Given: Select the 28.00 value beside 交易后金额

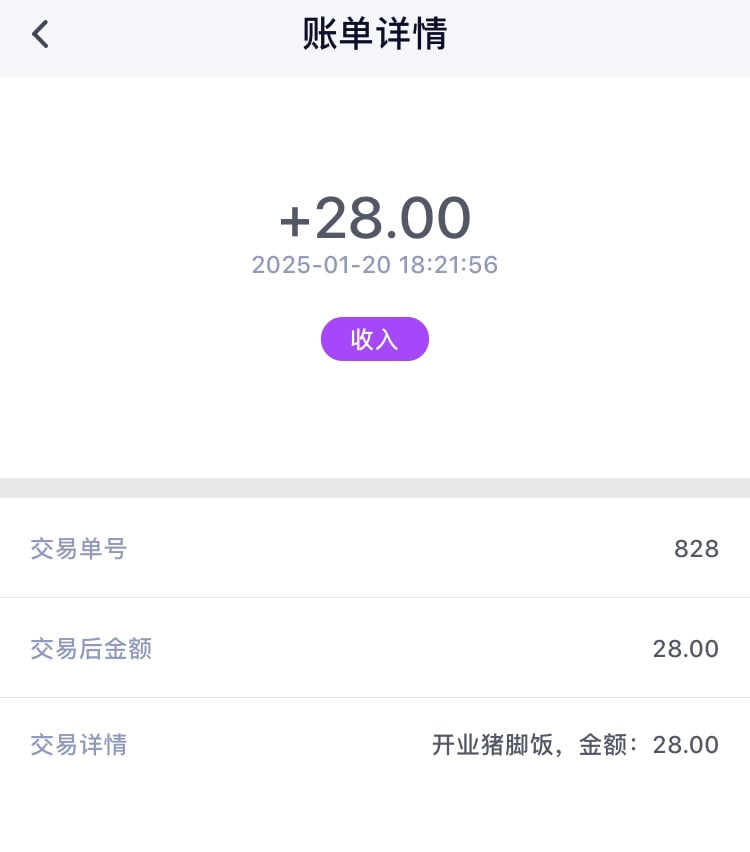Looking at the screenshot, I should pos(685,649).
